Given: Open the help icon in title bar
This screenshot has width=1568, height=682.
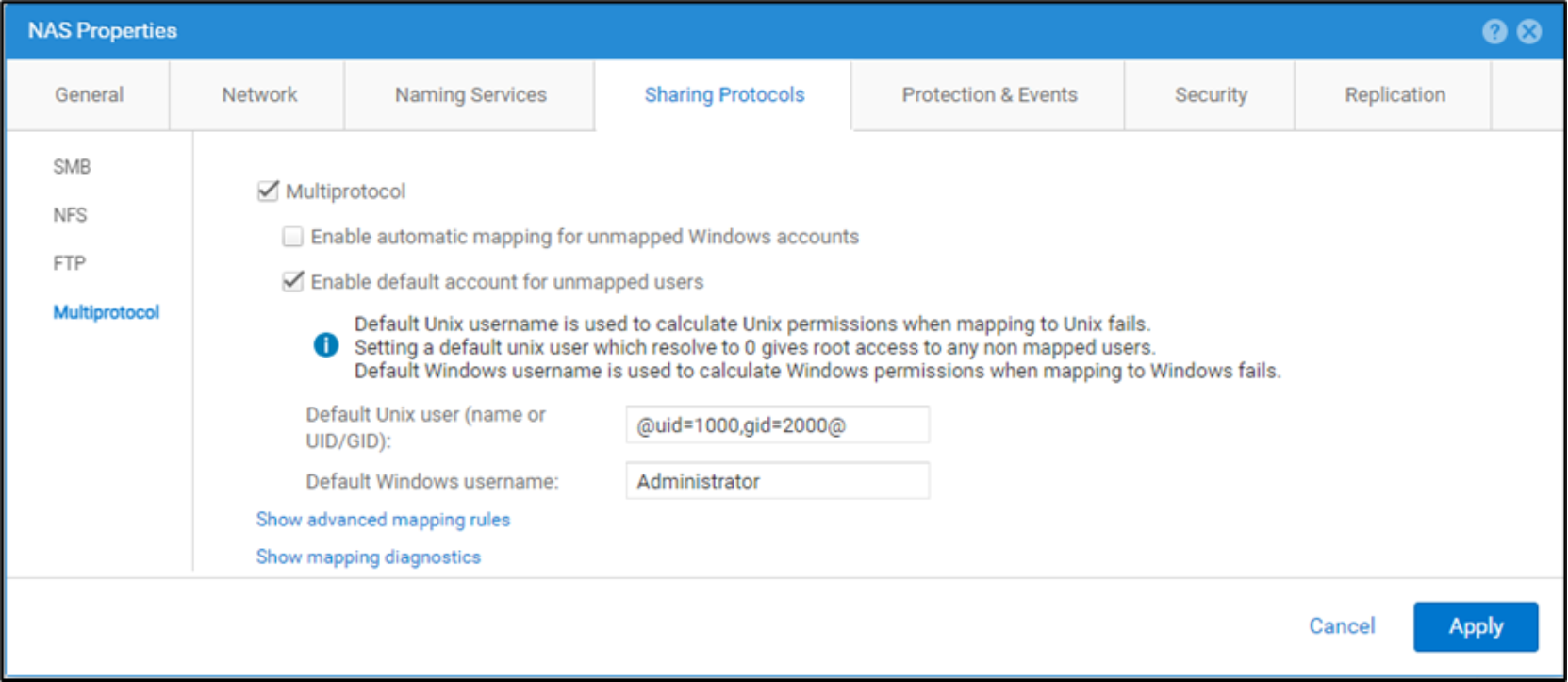Looking at the screenshot, I should (1494, 31).
